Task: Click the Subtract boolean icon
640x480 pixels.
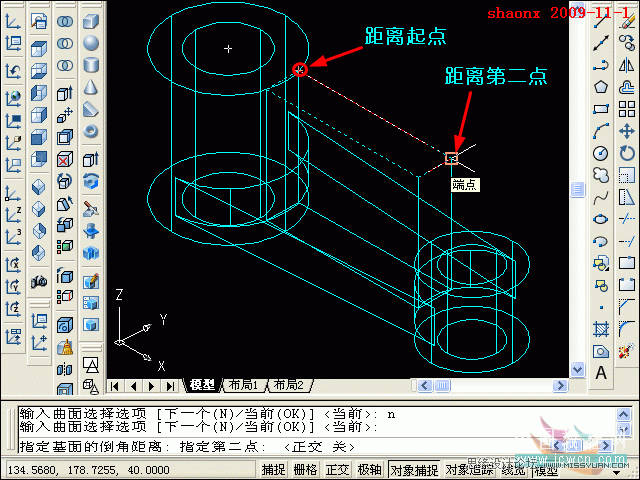Action: pos(65,43)
